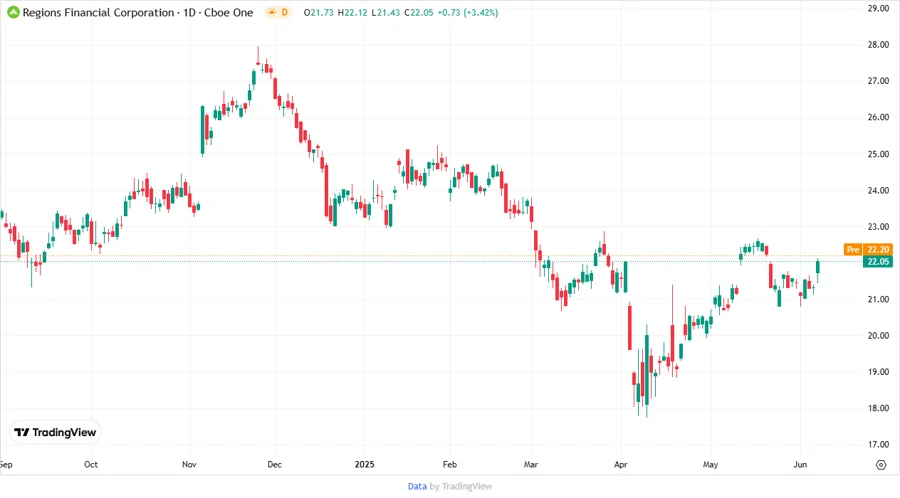The width and height of the screenshot is (900, 498).
Task: Click the Feb time axis label
Action: click(x=449, y=465)
